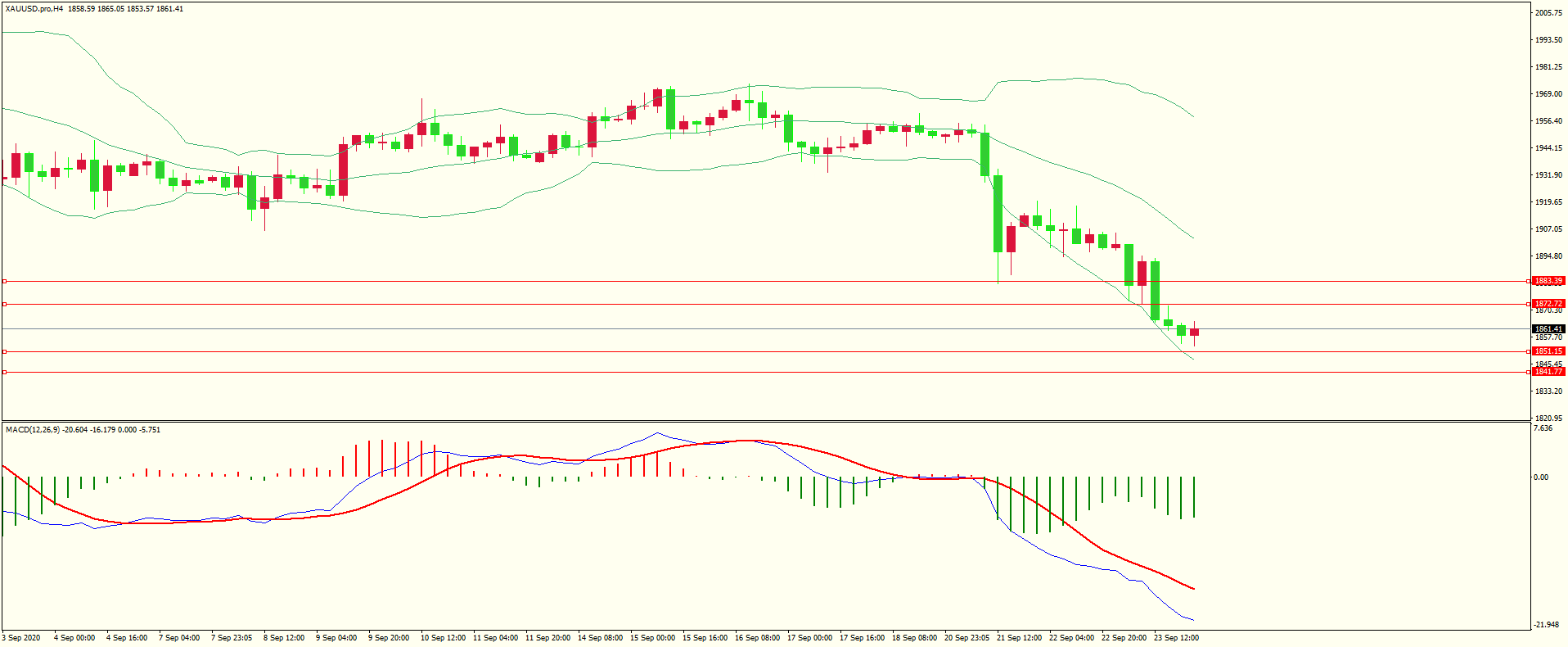The height and width of the screenshot is (647, 1568).
Task: Click the 1969.00 price scale label
Action: tap(1548, 94)
